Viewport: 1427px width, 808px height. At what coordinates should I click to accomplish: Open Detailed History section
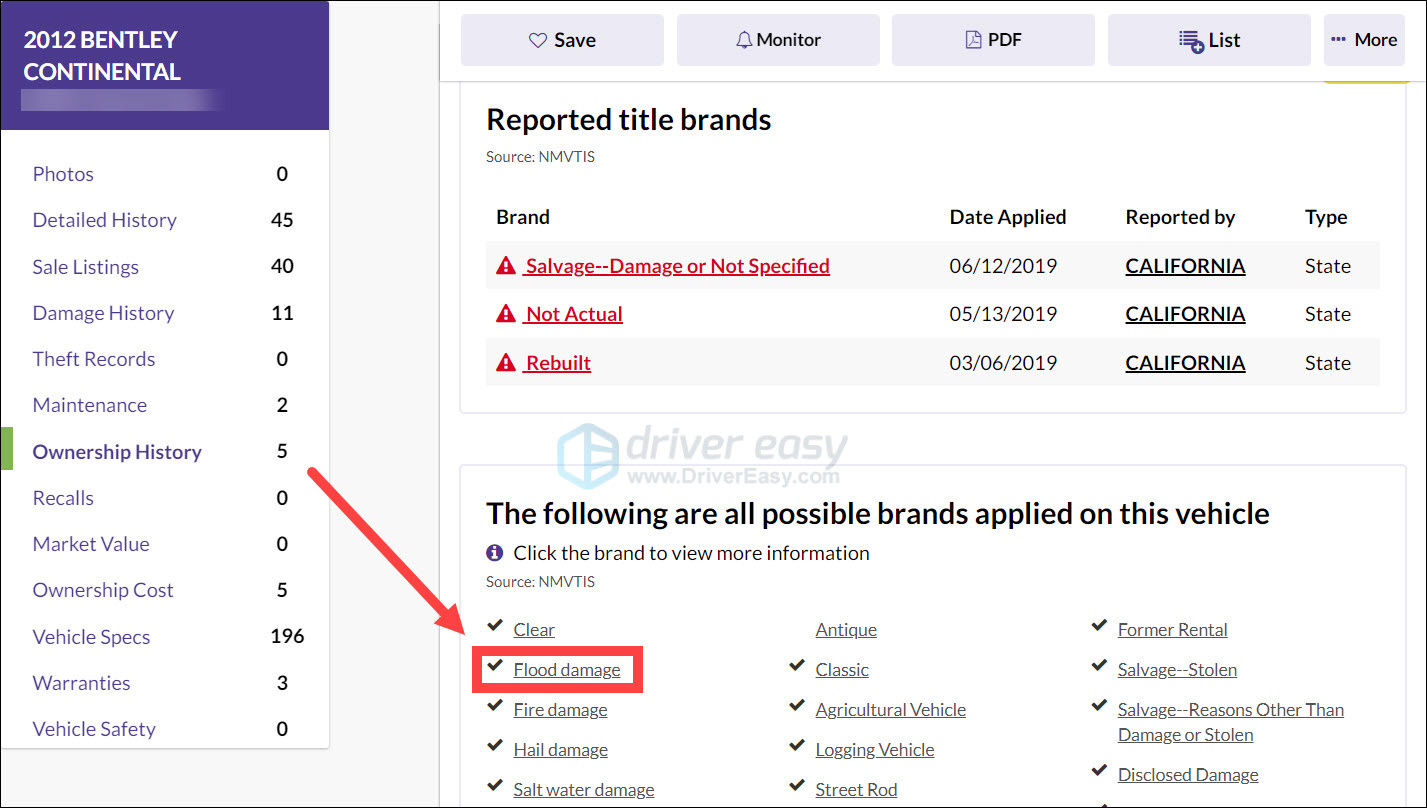tap(105, 220)
